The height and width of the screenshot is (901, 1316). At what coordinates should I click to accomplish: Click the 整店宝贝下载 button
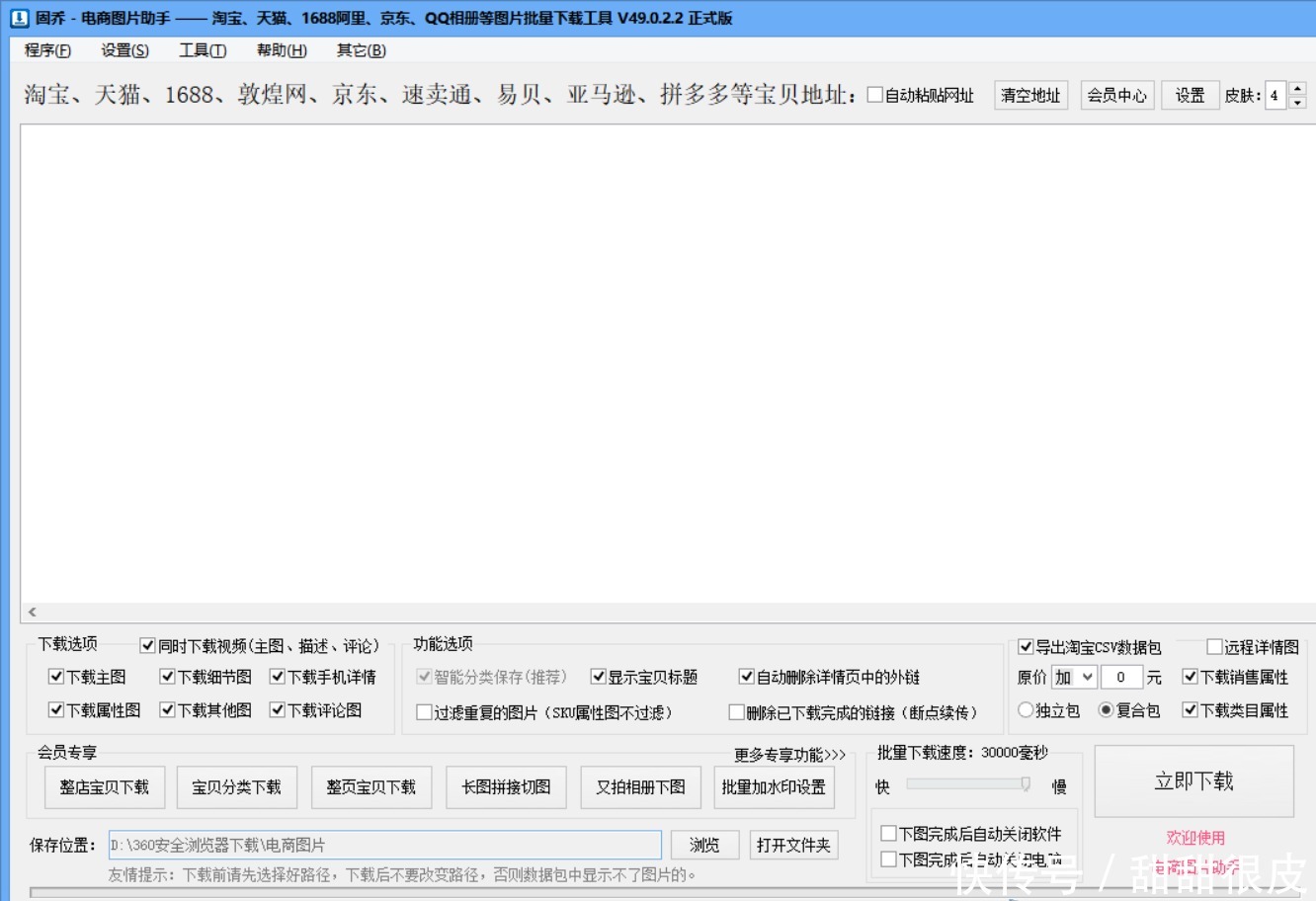coord(104,787)
